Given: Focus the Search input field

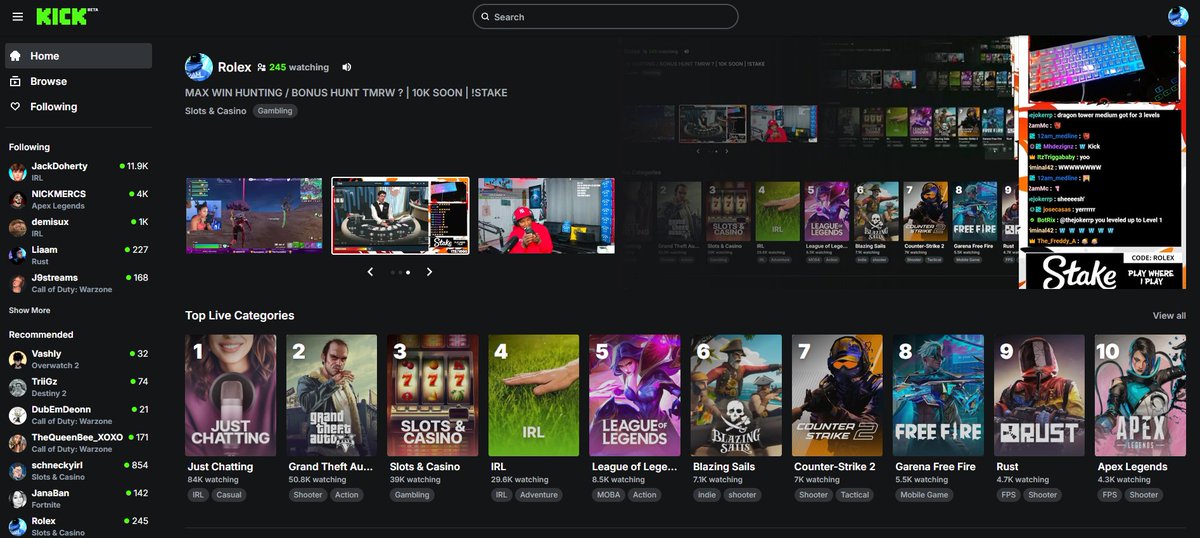Looking at the screenshot, I should tap(605, 17).
